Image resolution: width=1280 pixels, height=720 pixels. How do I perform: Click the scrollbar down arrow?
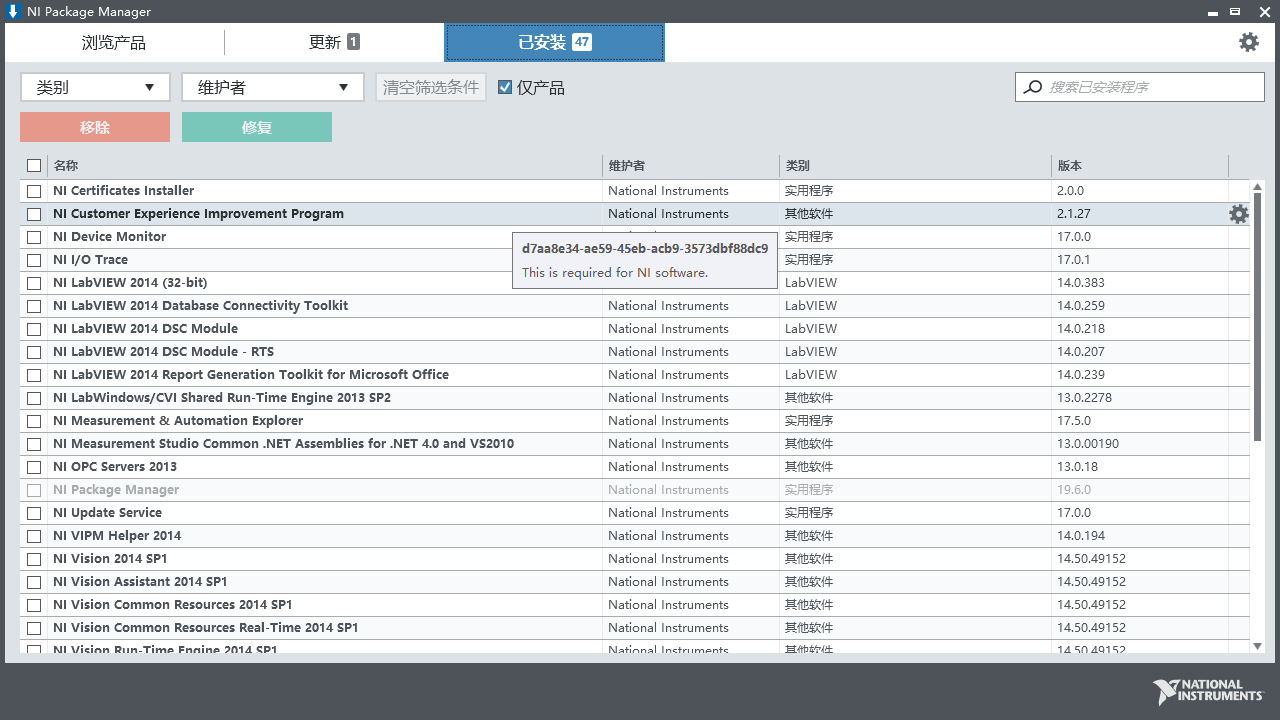pos(1257,646)
